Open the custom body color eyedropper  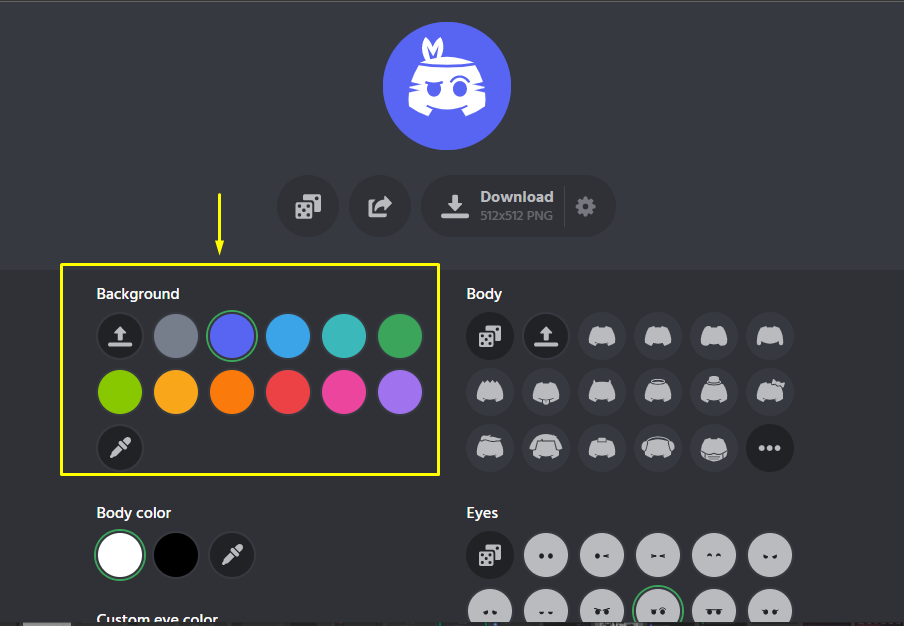click(x=232, y=555)
